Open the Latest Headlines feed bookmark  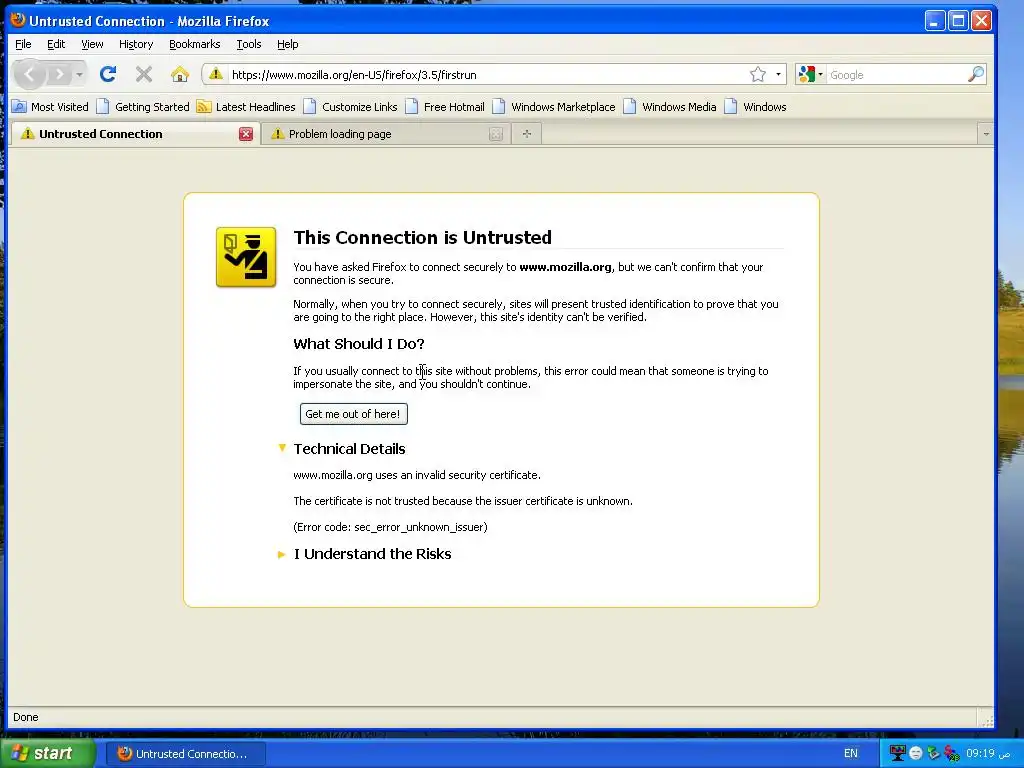246,106
